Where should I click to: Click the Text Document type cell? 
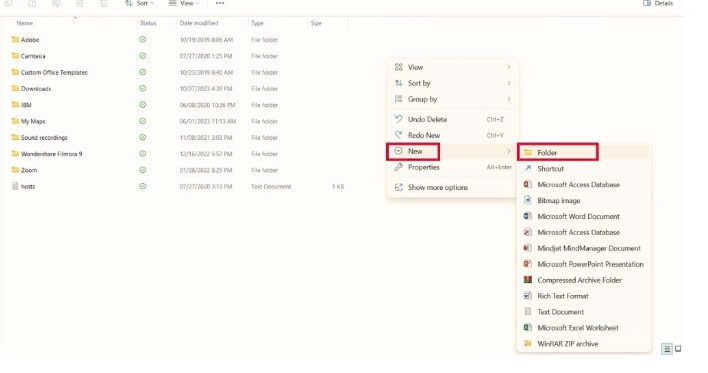pos(271,186)
